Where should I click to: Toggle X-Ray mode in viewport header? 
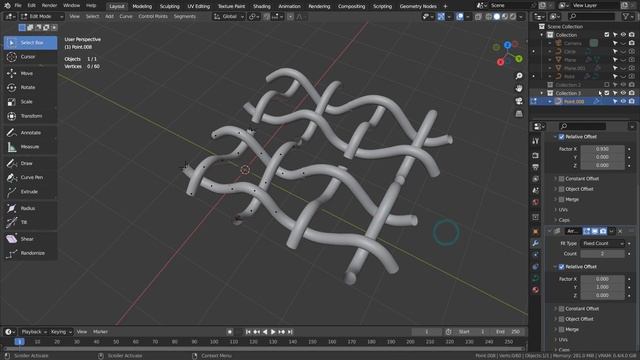478,17
